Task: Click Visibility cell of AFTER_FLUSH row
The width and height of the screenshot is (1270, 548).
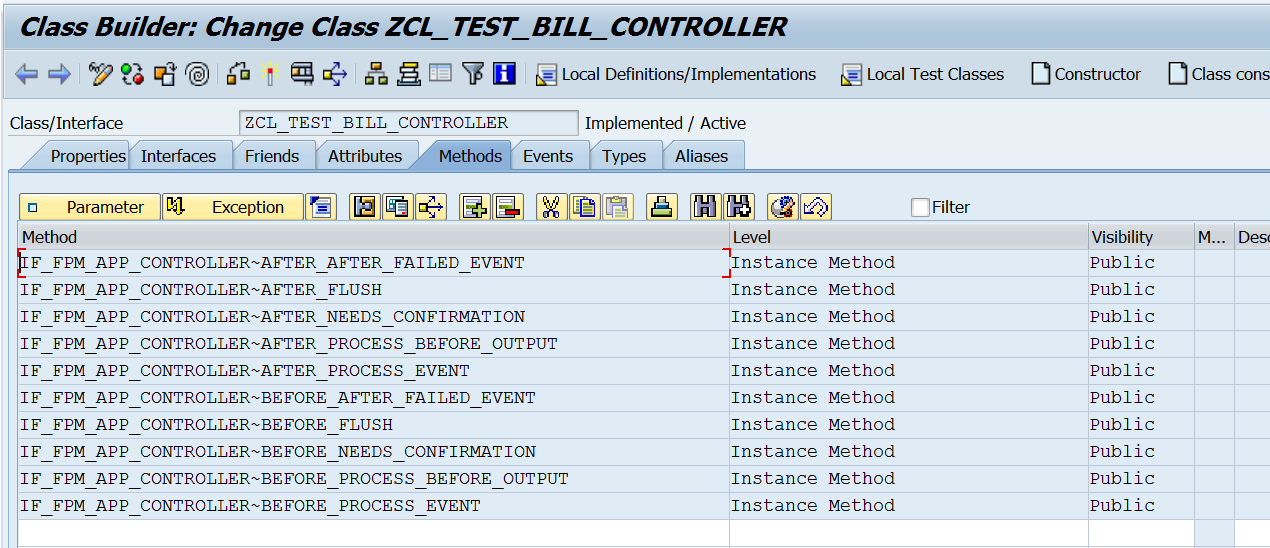Action: [x=1141, y=290]
